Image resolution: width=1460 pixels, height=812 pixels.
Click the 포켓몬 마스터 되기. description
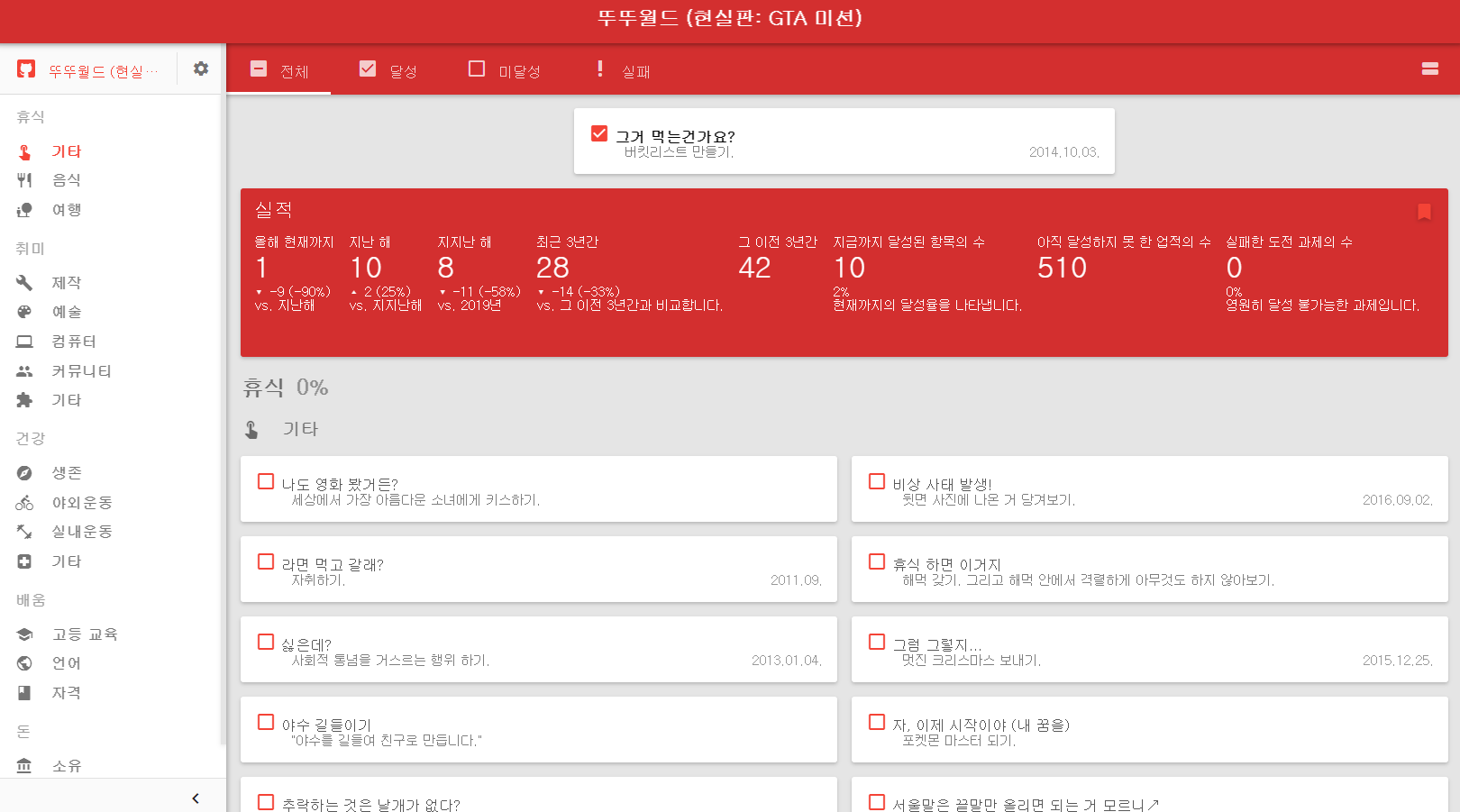tap(959, 741)
